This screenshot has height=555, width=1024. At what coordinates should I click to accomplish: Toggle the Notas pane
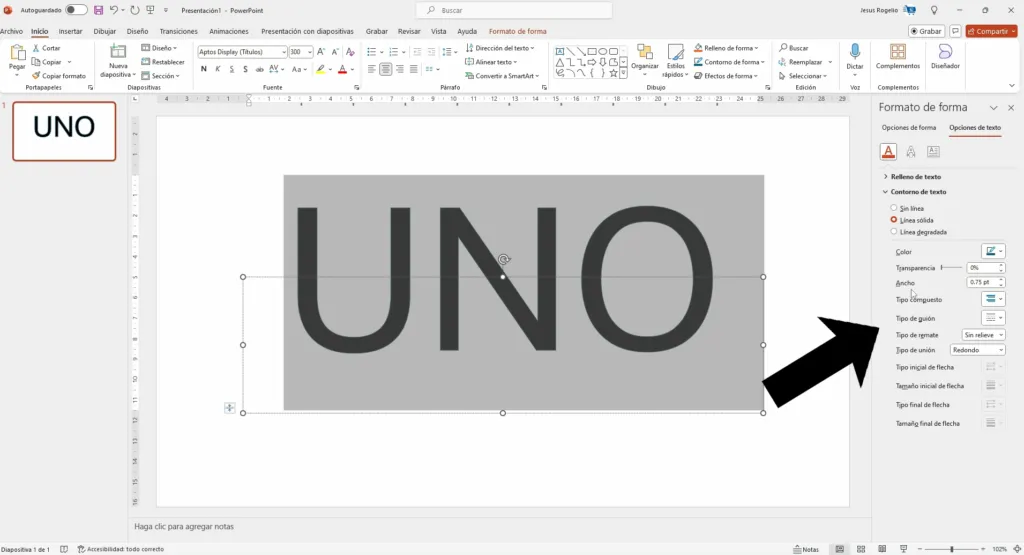(x=807, y=549)
